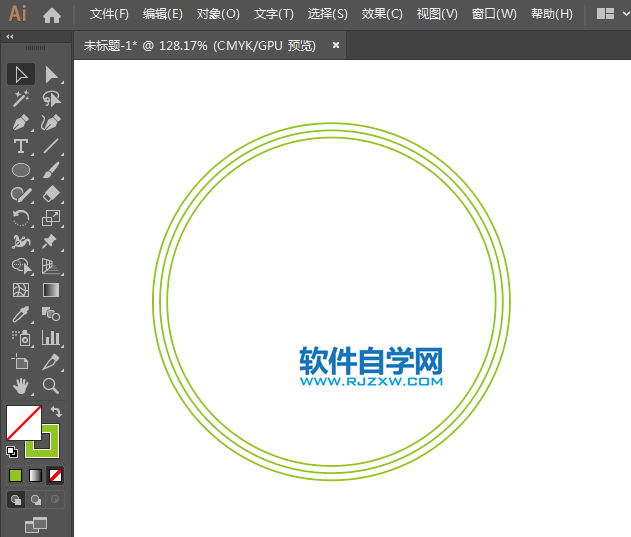Select the Direct Selection tool

click(x=51, y=74)
